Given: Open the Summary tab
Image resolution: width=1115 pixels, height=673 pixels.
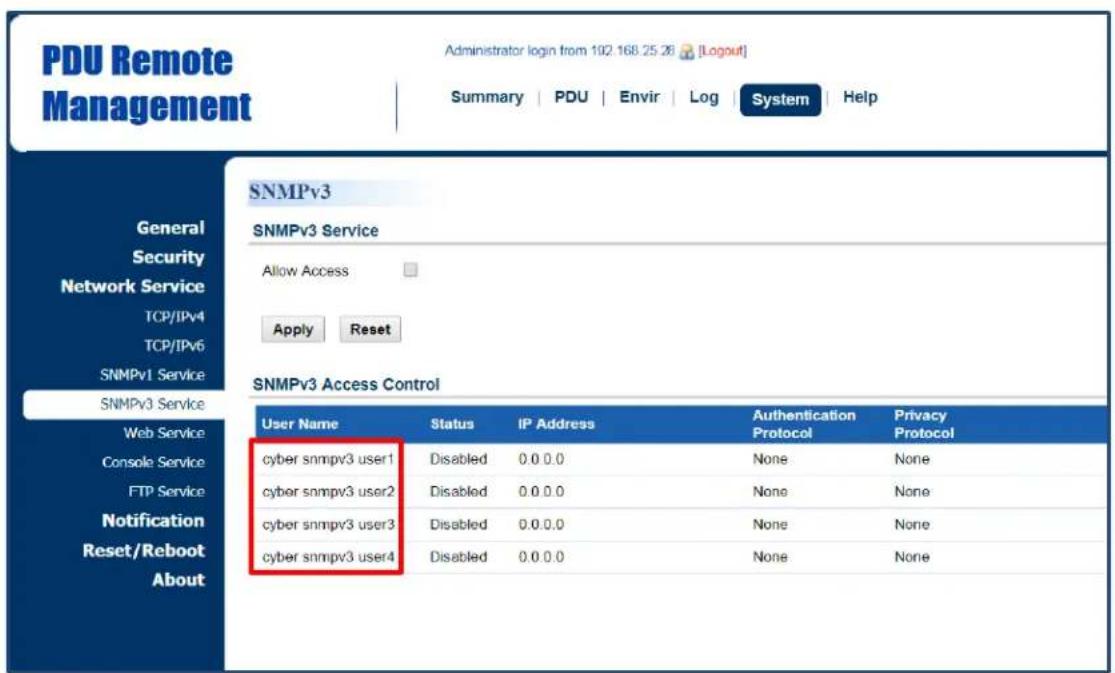Looking at the screenshot, I should coord(487,97).
